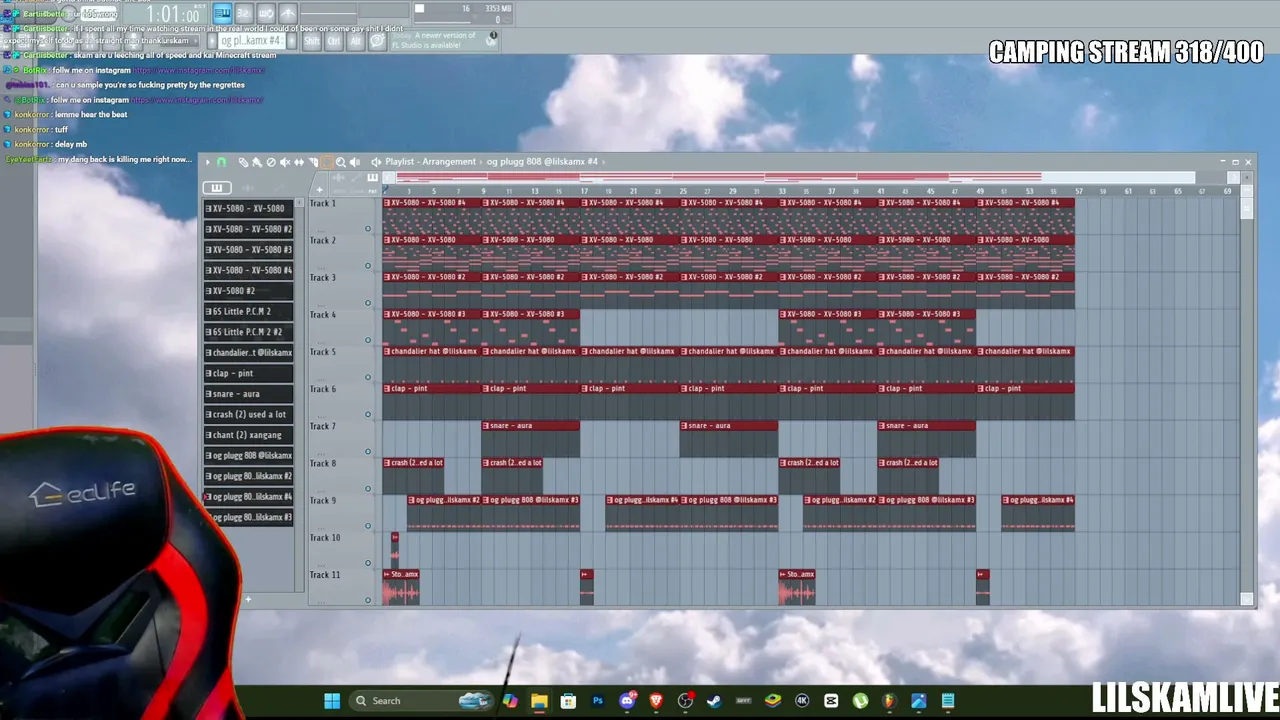Click the first clap - pint clip on Track 6

(x=431, y=402)
